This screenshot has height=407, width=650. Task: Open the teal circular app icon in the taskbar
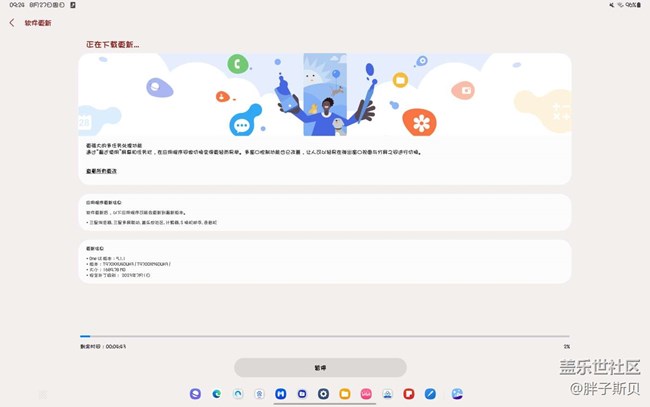pyautogui.click(x=238, y=394)
